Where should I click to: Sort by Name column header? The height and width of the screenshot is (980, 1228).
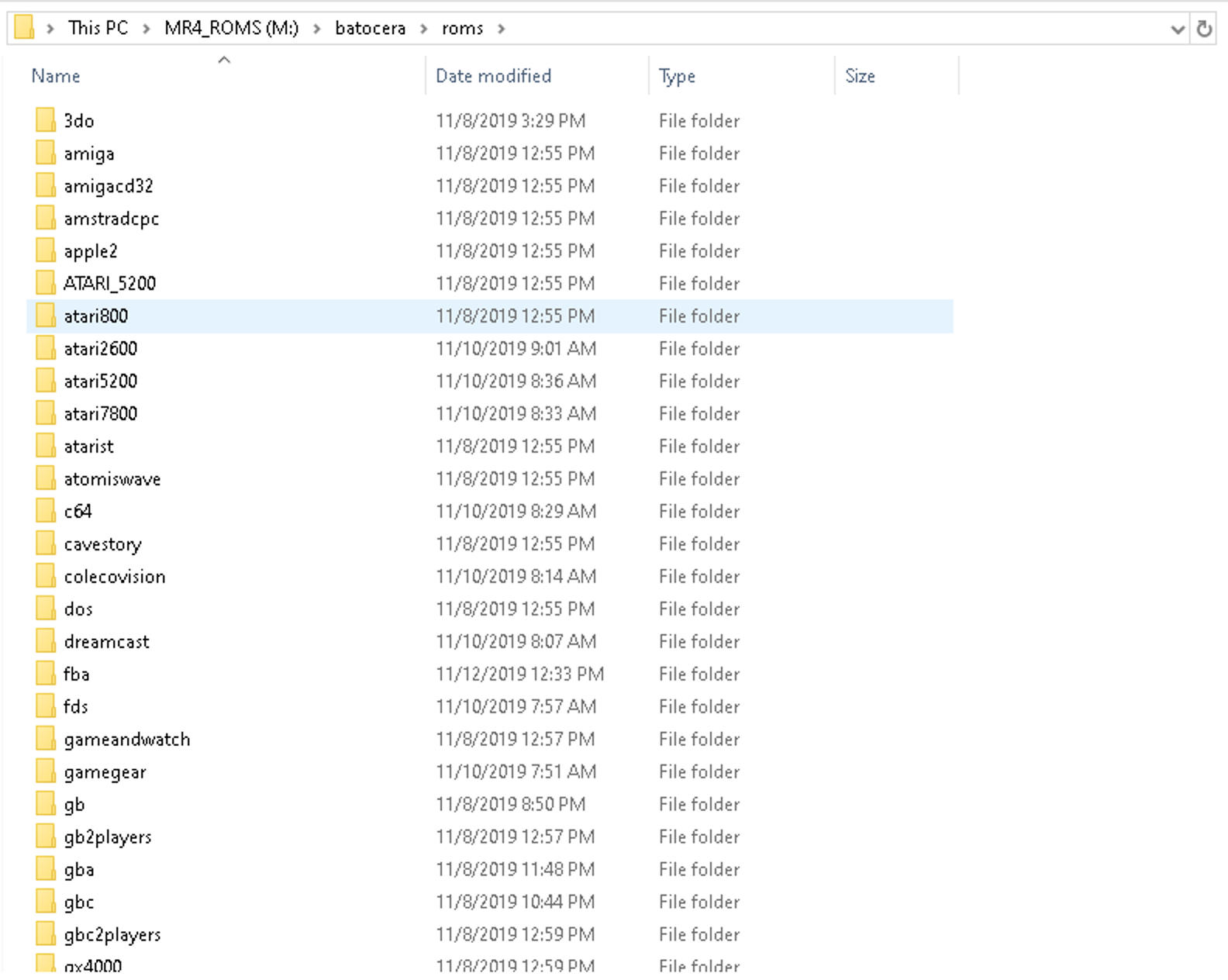pos(56,76)
